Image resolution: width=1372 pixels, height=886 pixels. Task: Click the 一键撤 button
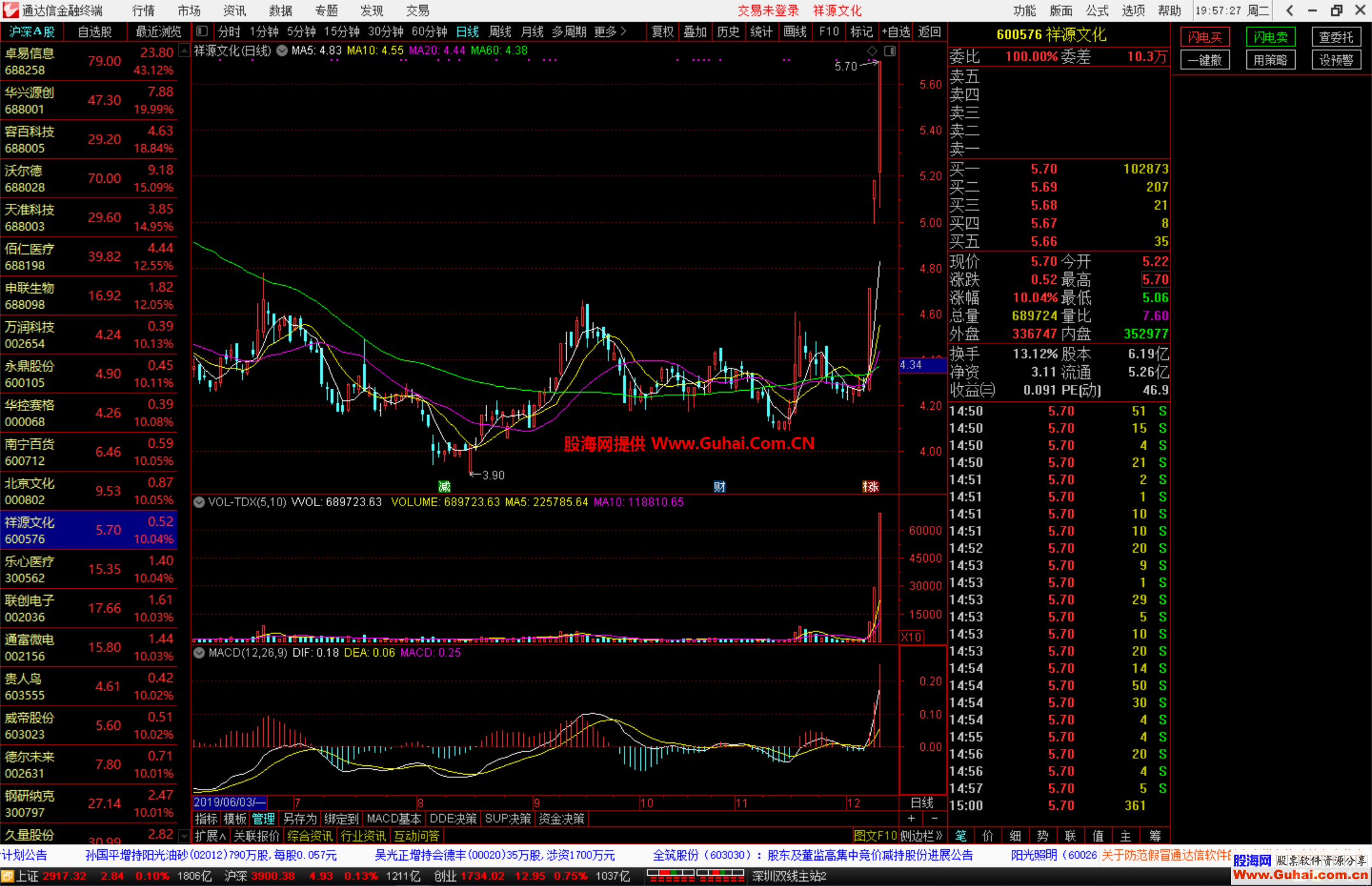coord(1205,60)
